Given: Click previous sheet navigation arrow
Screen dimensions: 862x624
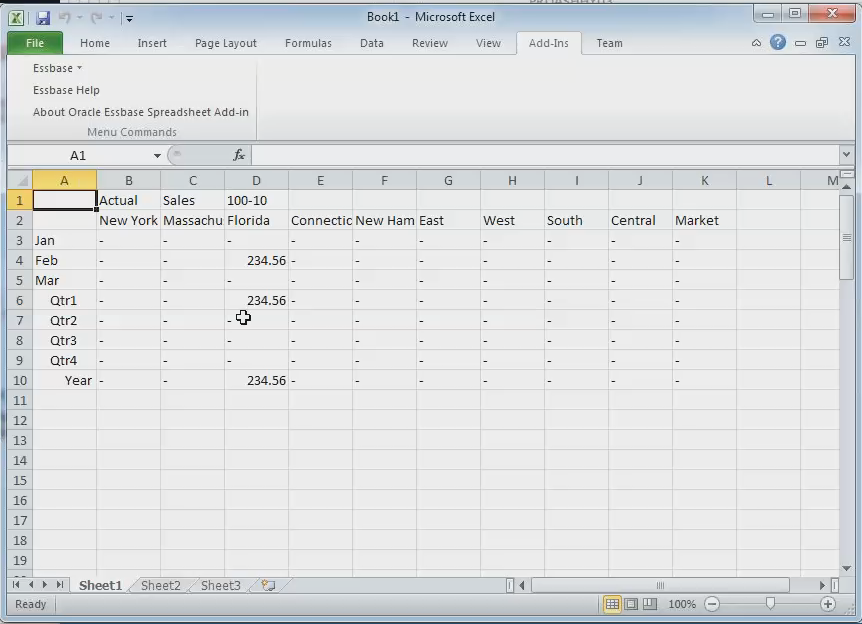Looking at the screenshot, I should coord(31,585).
